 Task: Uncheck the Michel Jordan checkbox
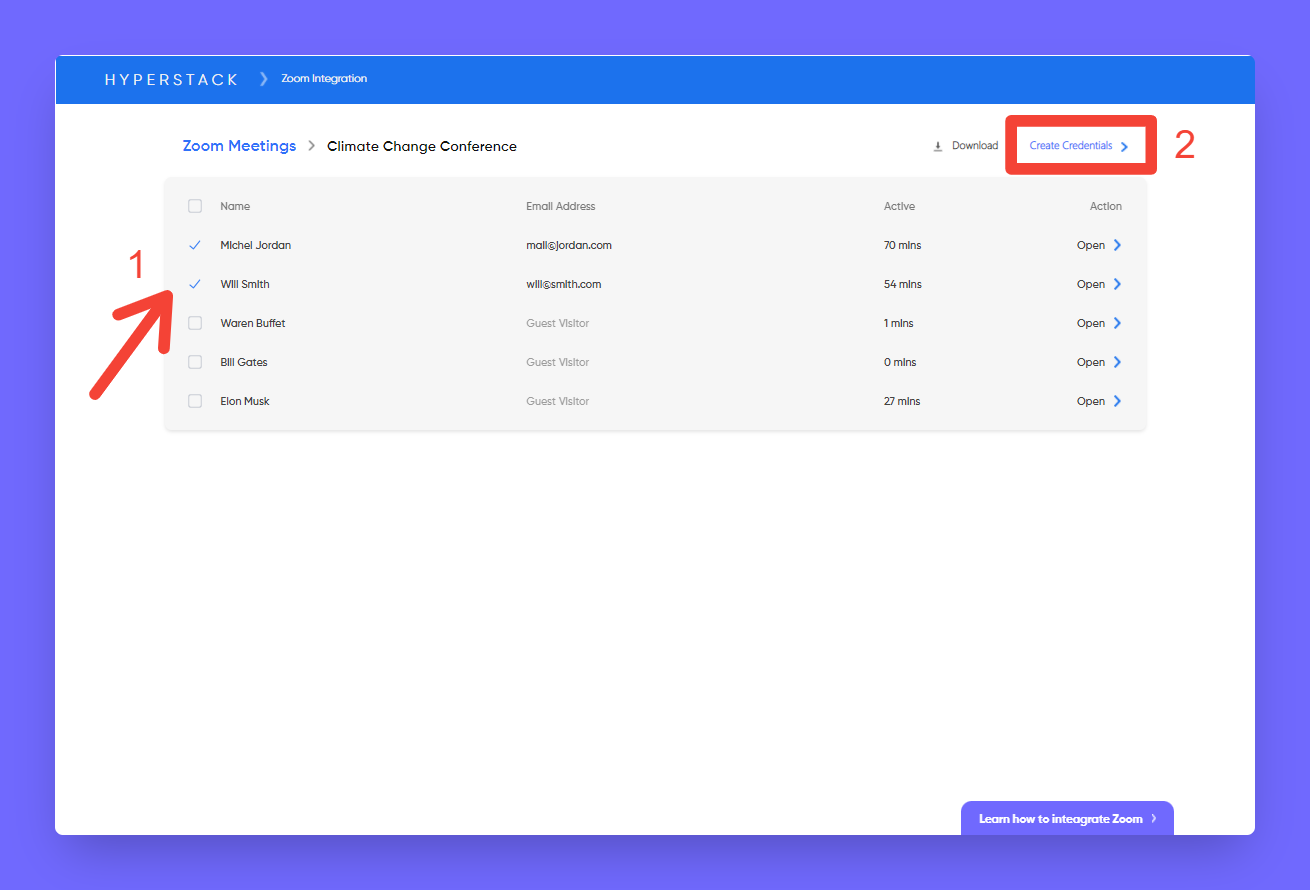click(195, 245)
